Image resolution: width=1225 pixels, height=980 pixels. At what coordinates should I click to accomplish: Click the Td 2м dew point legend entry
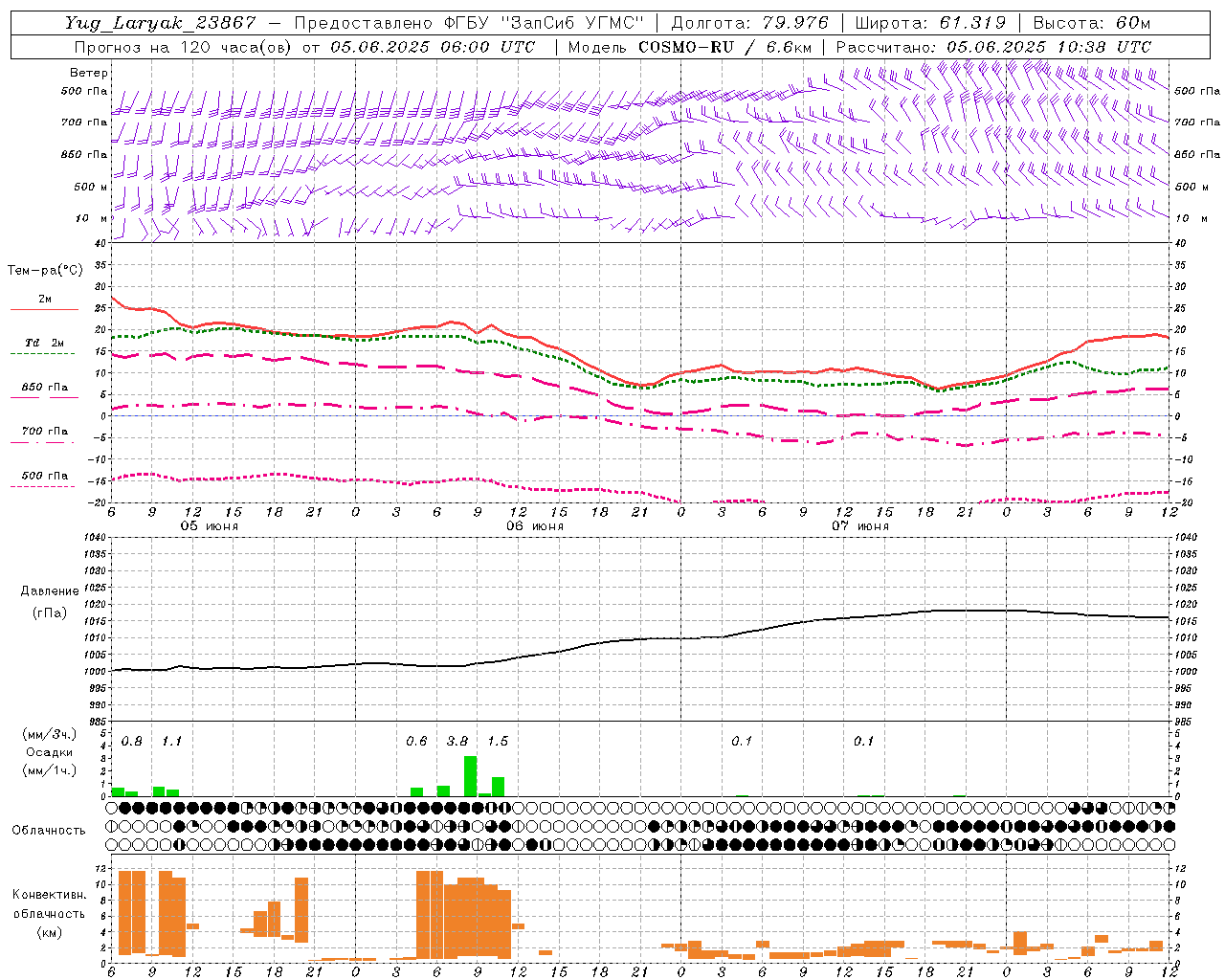(44, 343)
